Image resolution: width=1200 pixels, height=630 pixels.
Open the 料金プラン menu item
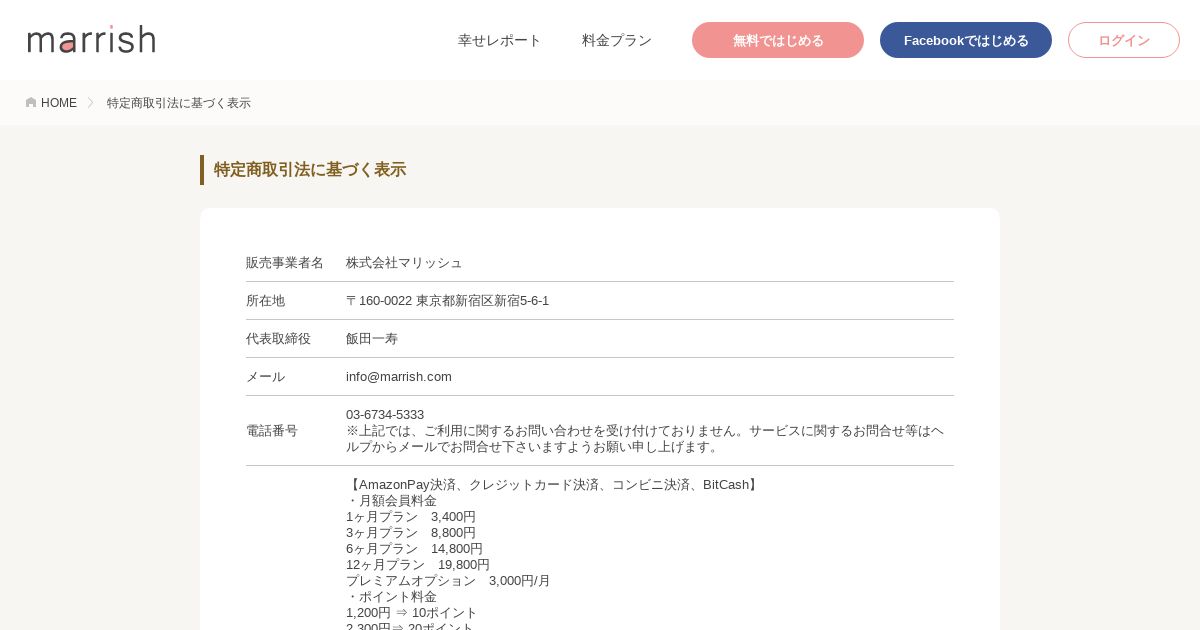617,40
